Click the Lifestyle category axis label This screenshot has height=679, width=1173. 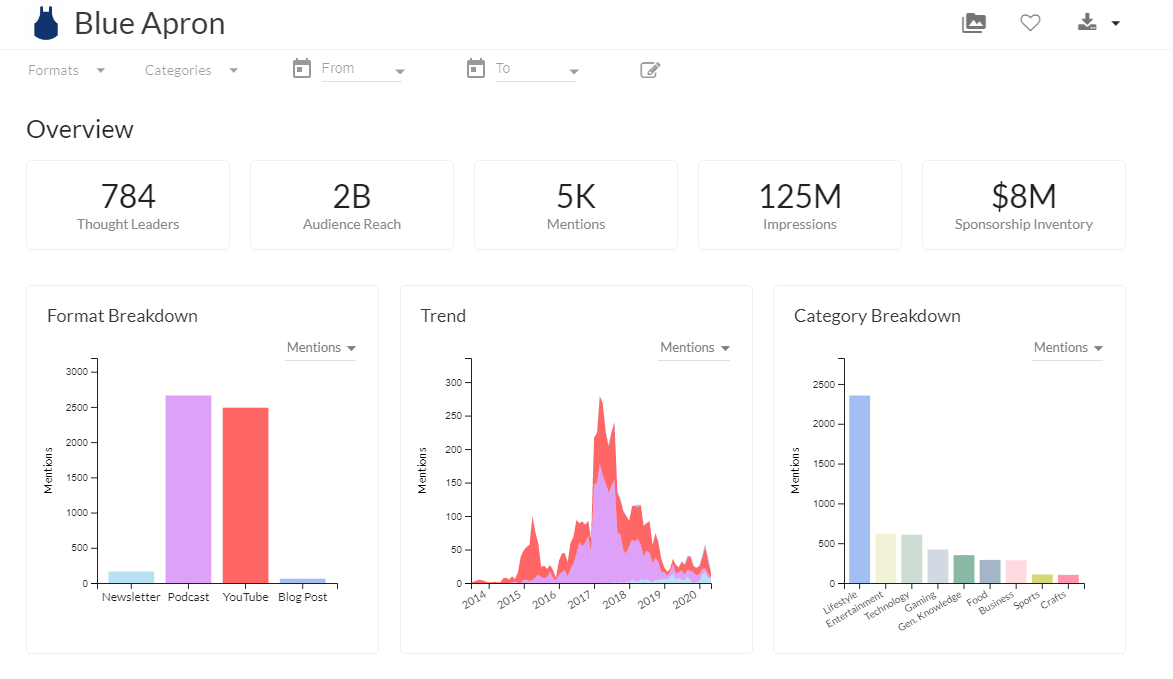point(840,603)
